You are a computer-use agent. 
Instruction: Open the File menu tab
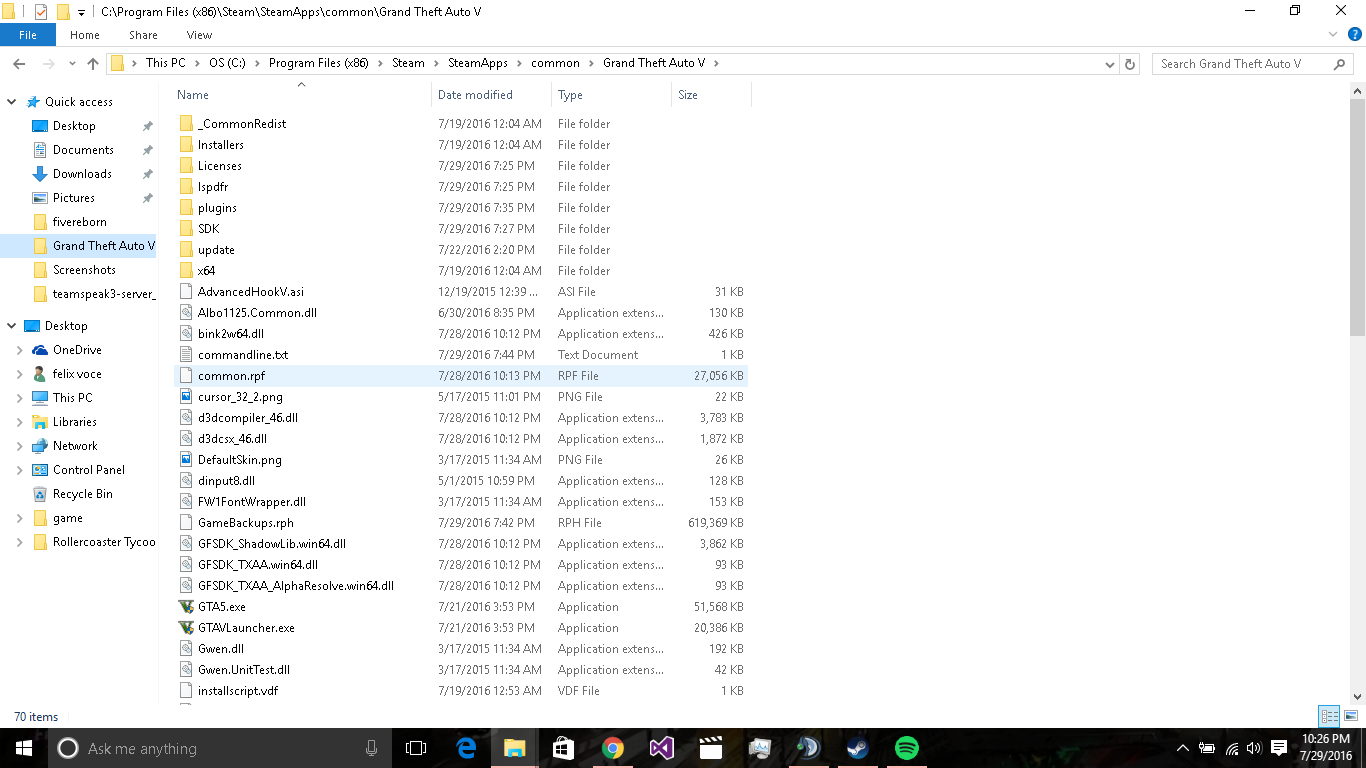pyautogui.click(x=28, y=35)
